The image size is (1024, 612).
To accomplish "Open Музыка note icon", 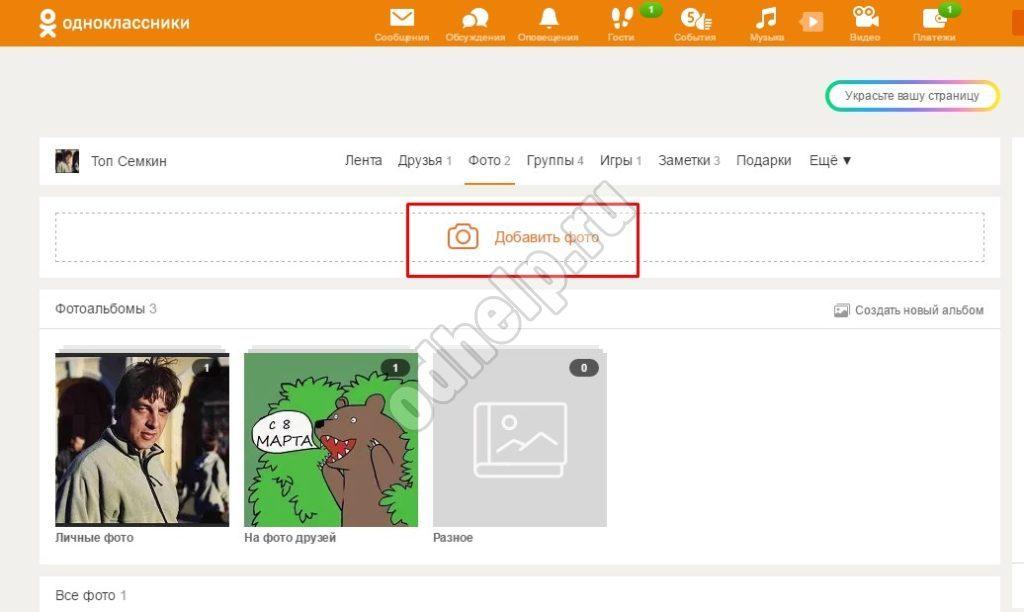I will tap(766, 18).
